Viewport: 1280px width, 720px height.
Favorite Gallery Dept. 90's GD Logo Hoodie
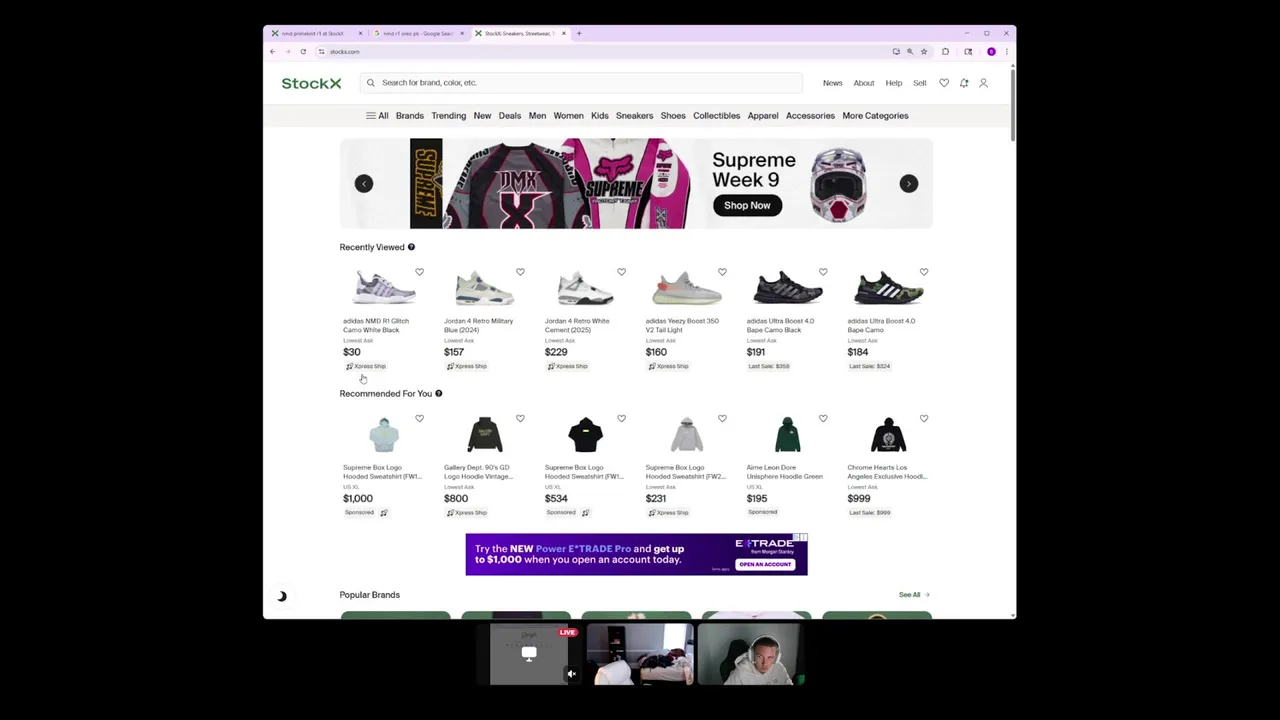point(520,418)
